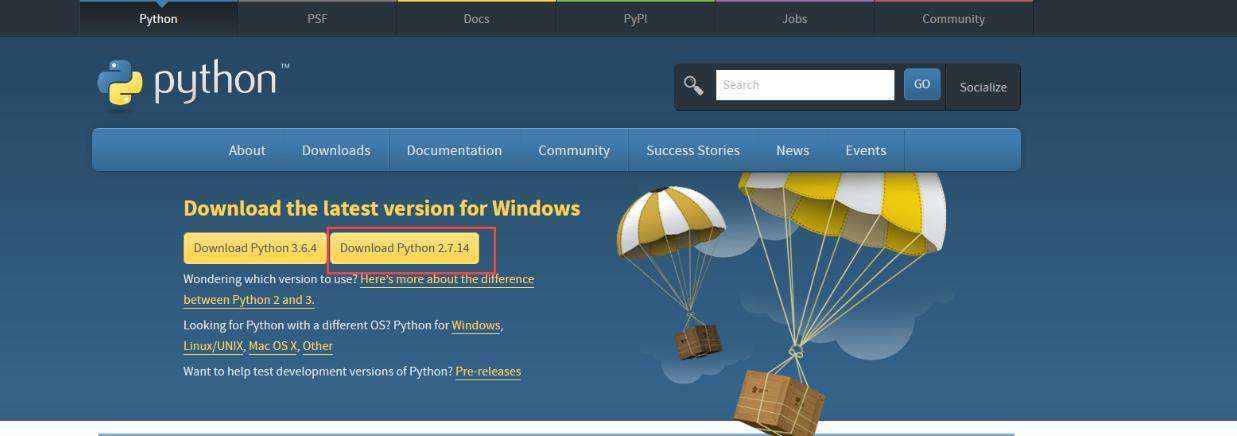Follow the Other OS link

(317, 346)
